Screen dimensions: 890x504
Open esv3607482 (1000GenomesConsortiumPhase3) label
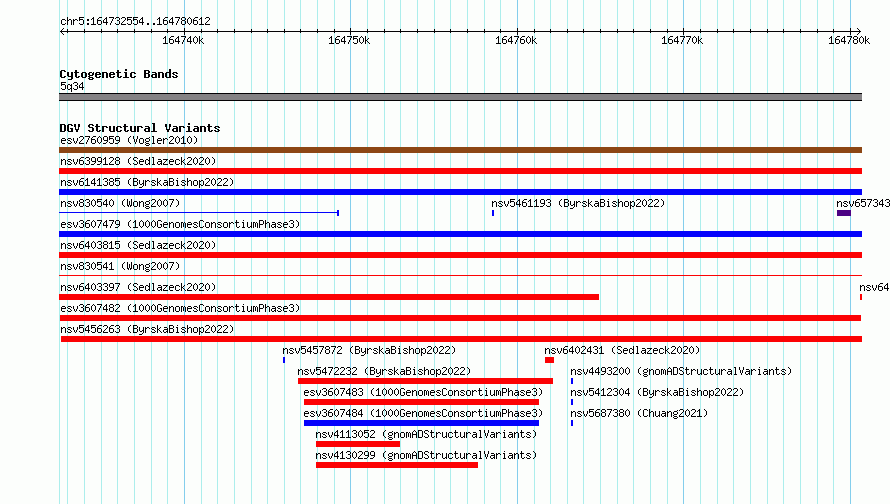point(180,308)
